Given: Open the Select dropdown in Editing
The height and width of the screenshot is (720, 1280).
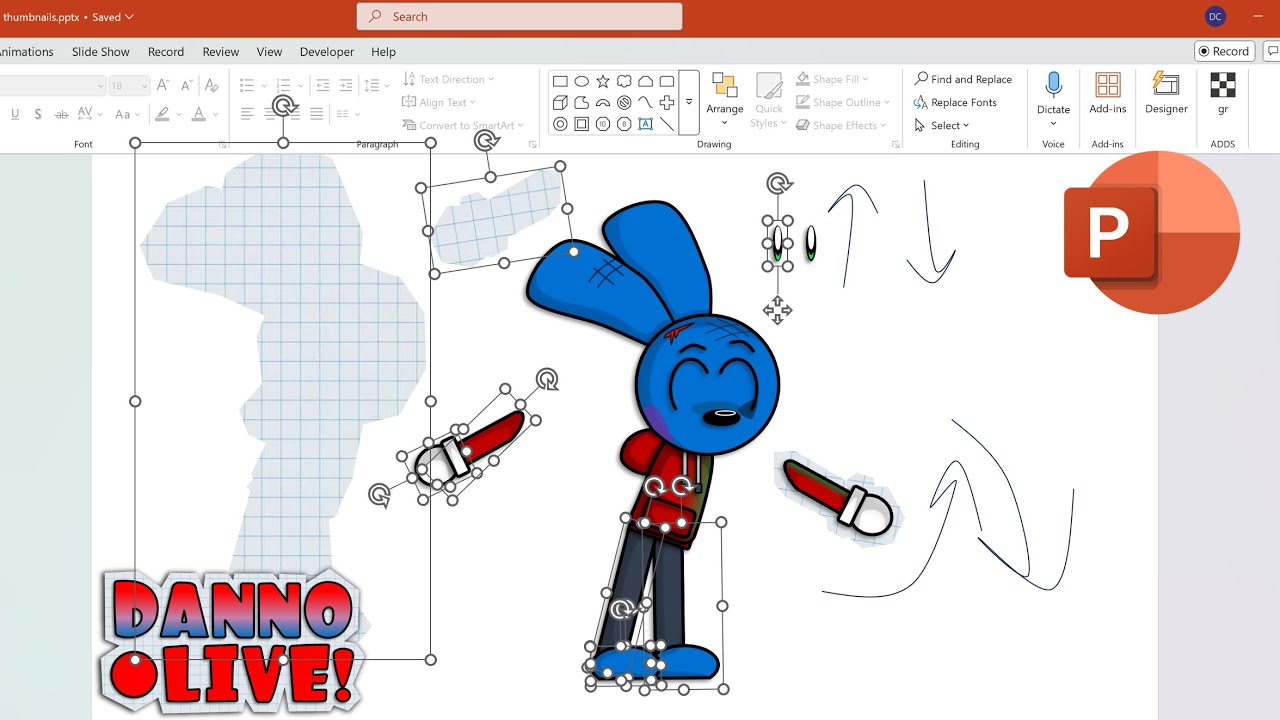Looking at the screenshot, I should (x=941, y=125).
